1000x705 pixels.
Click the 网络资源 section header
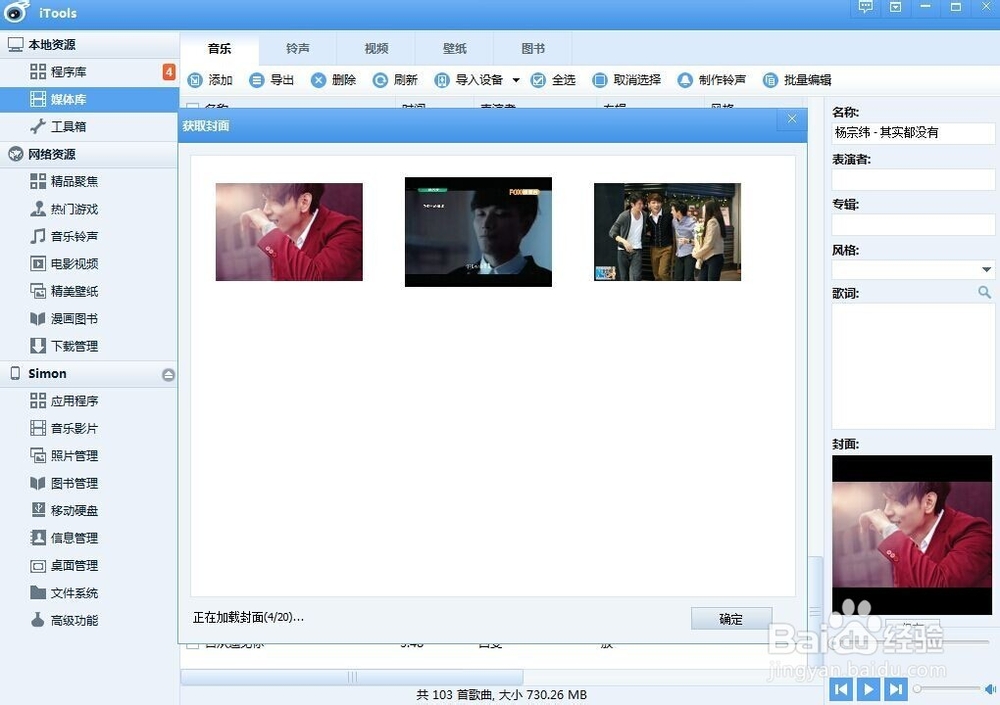tap(89, 154)
